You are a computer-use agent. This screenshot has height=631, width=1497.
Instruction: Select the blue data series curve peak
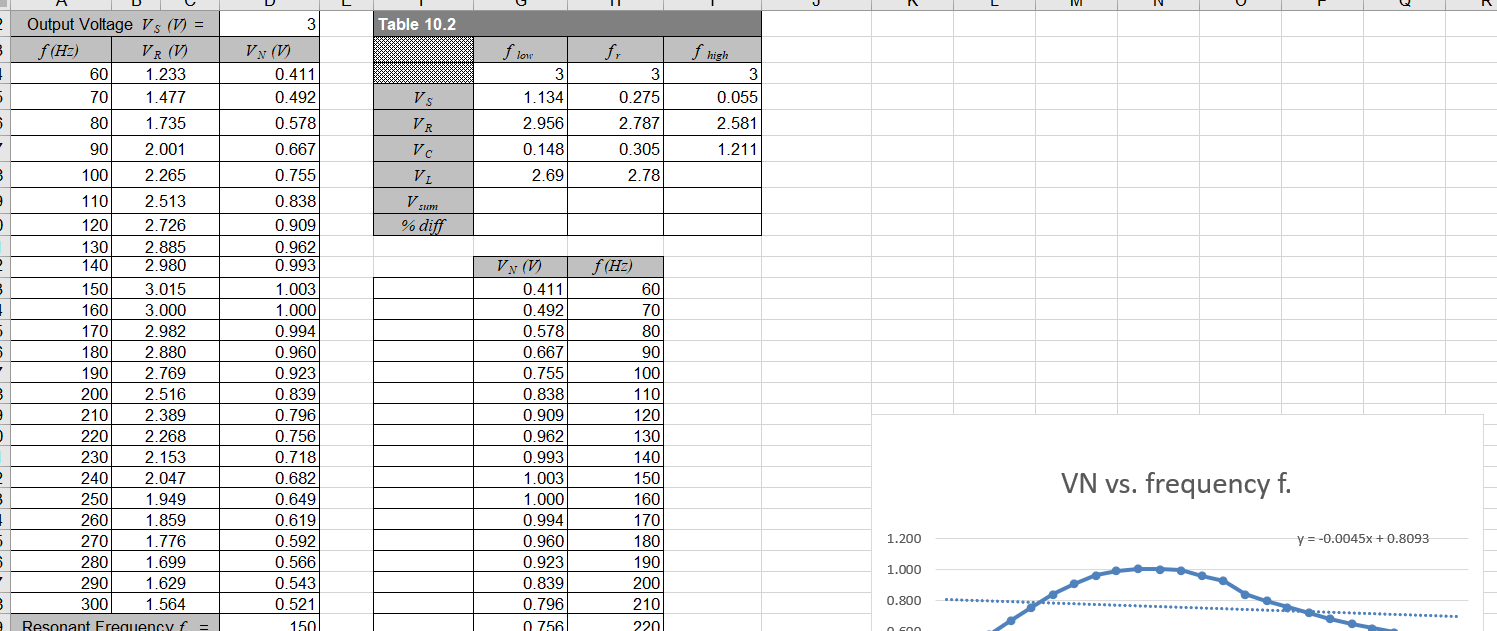[x=1138, y=568]
